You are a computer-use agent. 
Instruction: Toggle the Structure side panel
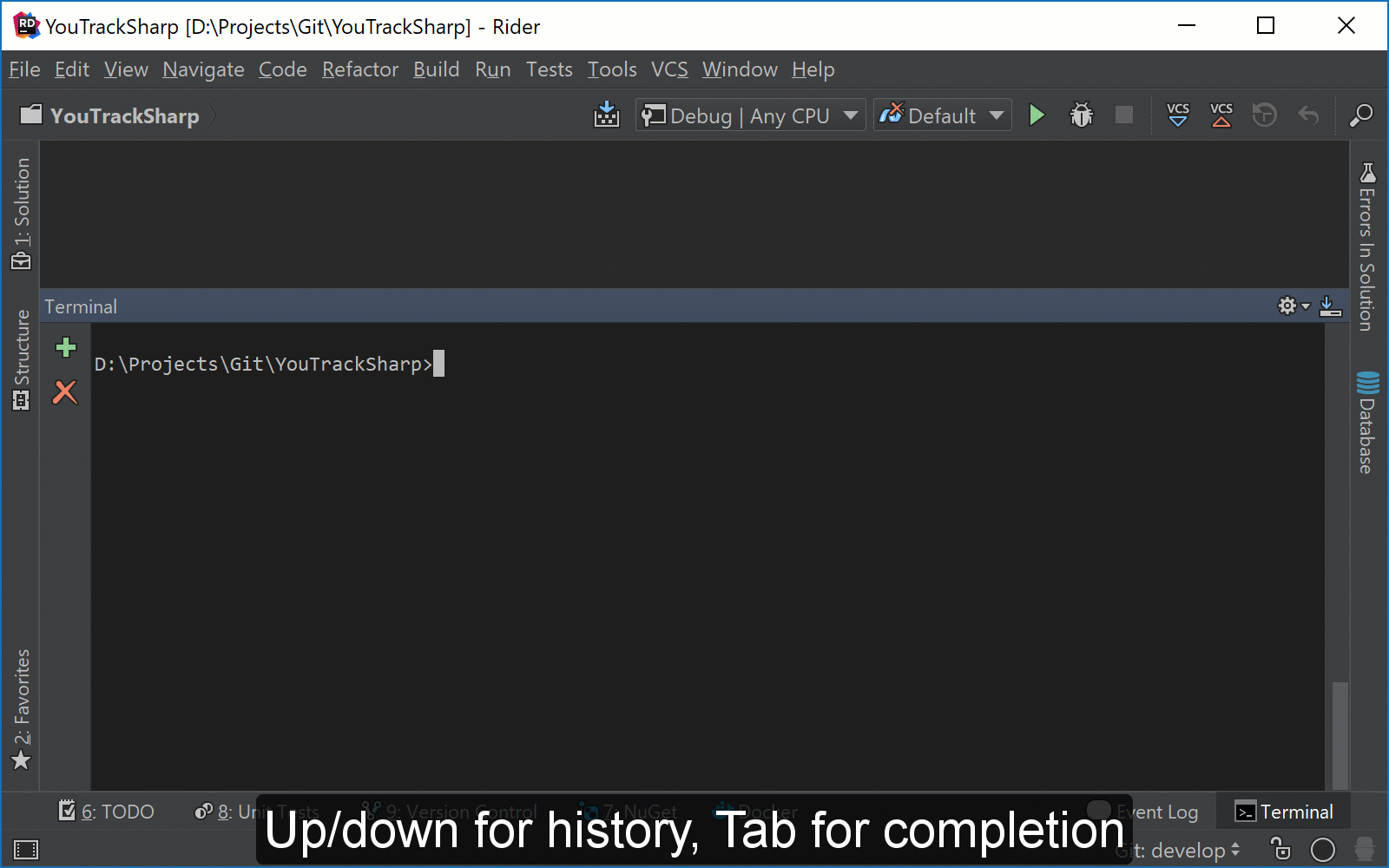(x=21, y=359)
